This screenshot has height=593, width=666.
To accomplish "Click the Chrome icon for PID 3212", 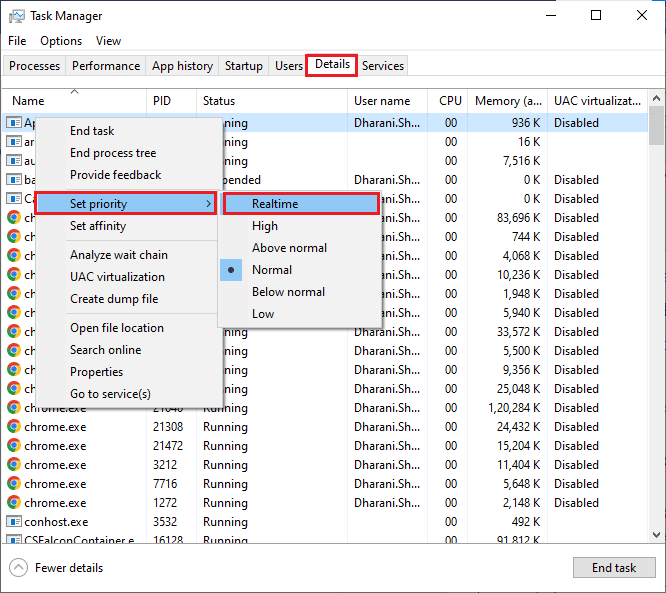I will click(x=14, y=465).
